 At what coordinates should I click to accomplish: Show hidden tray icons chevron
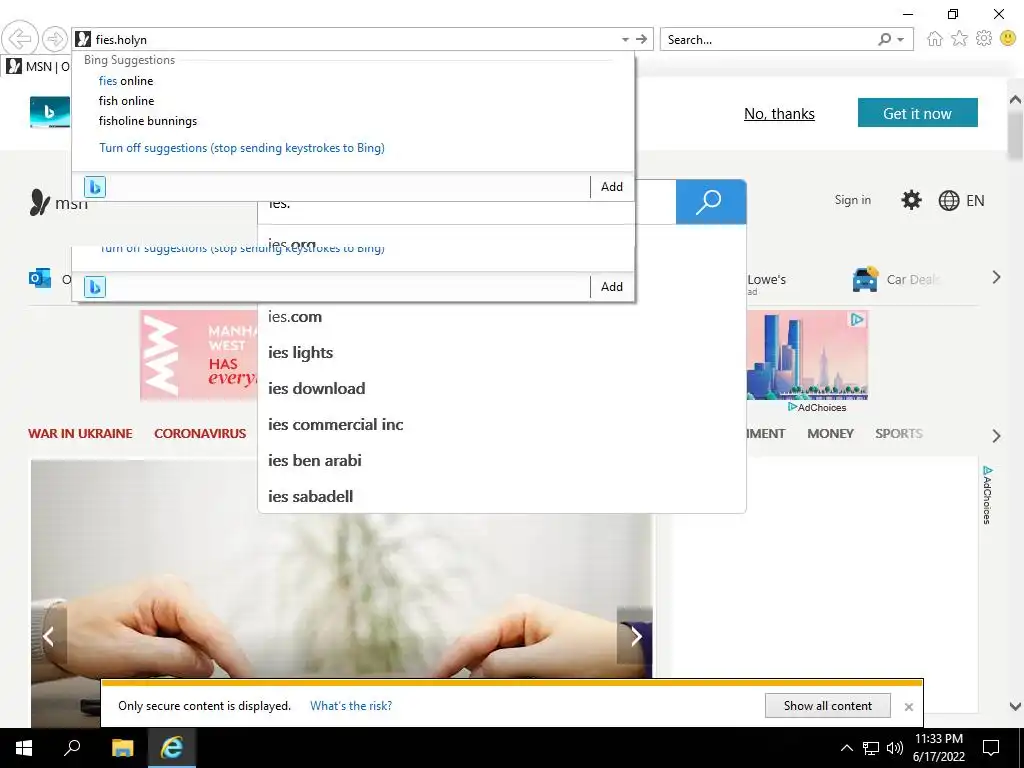(x=846, y=748)
